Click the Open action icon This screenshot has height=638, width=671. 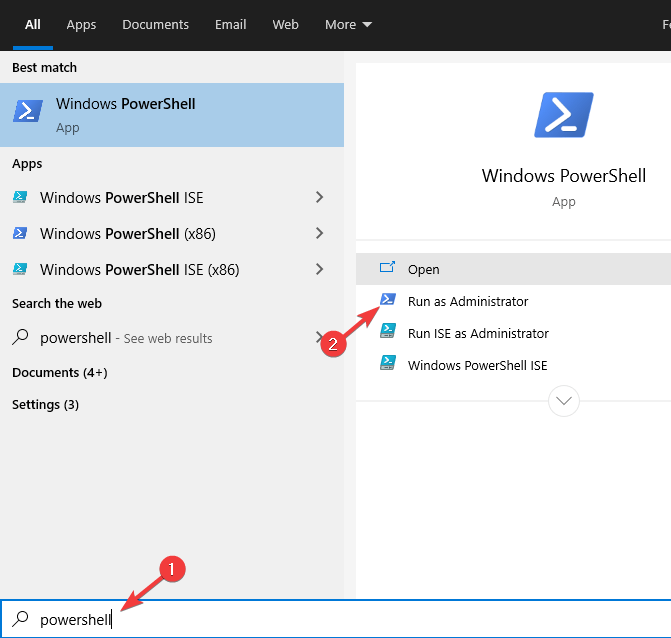[387, 267]
